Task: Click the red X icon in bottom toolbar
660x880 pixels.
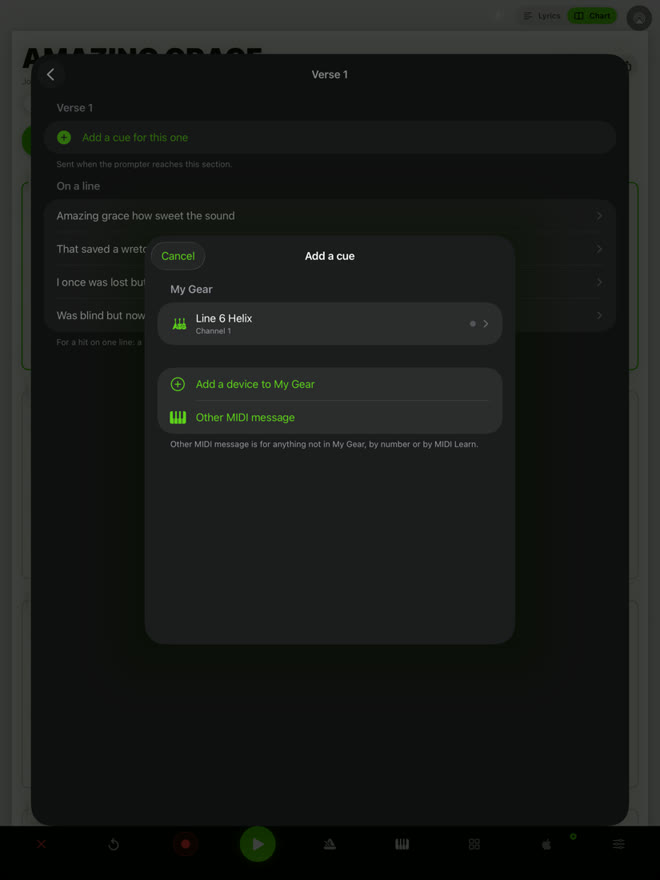Action: coord(41,844)
